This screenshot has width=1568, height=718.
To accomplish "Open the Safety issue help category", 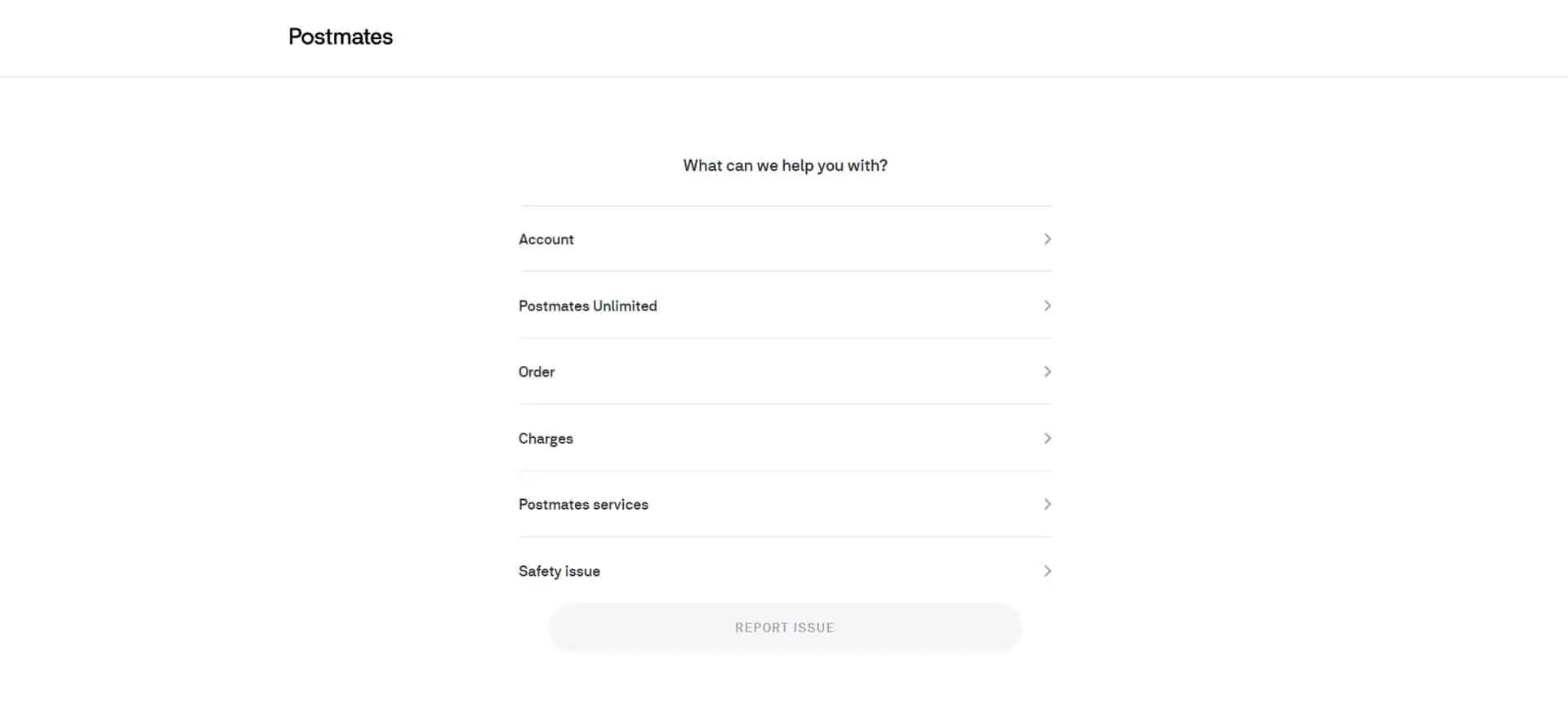I will coord(559,571).
